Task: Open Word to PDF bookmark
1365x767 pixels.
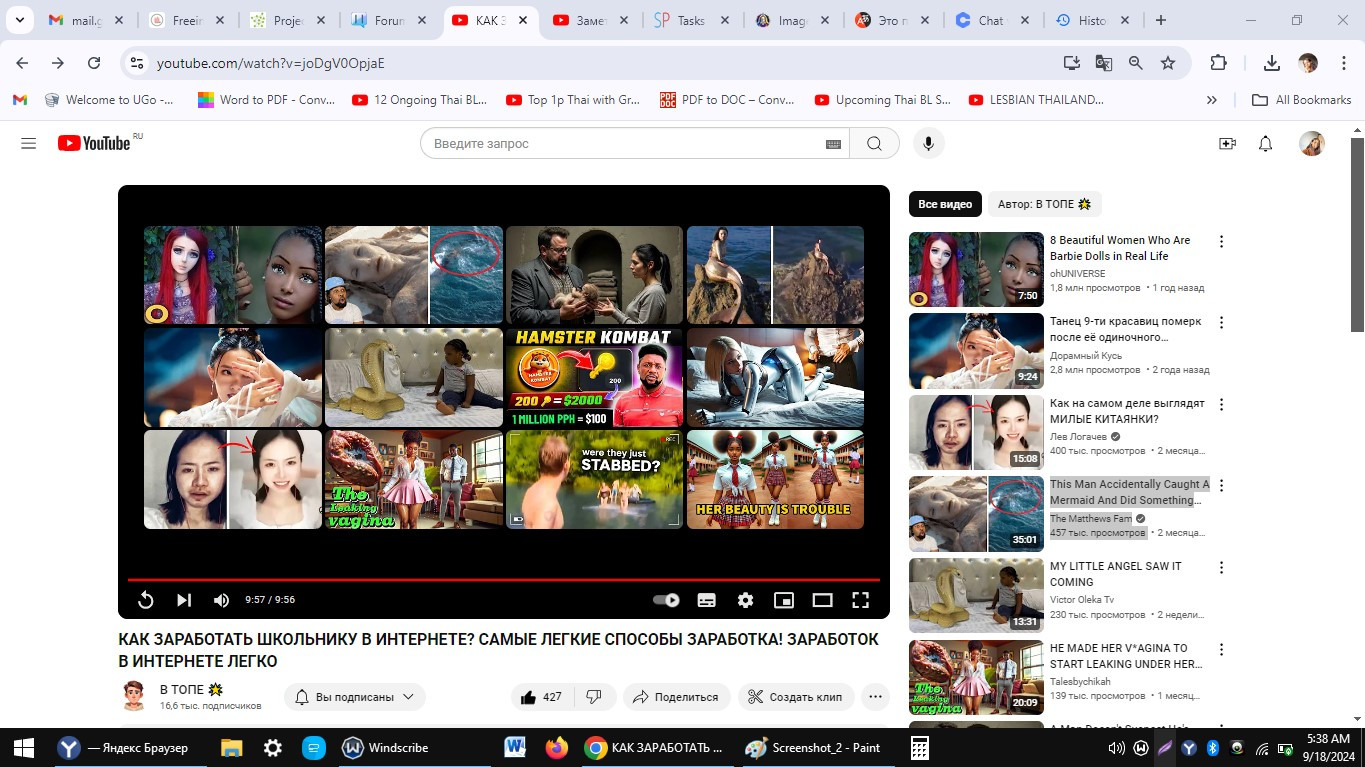Action: click(266, 100)
